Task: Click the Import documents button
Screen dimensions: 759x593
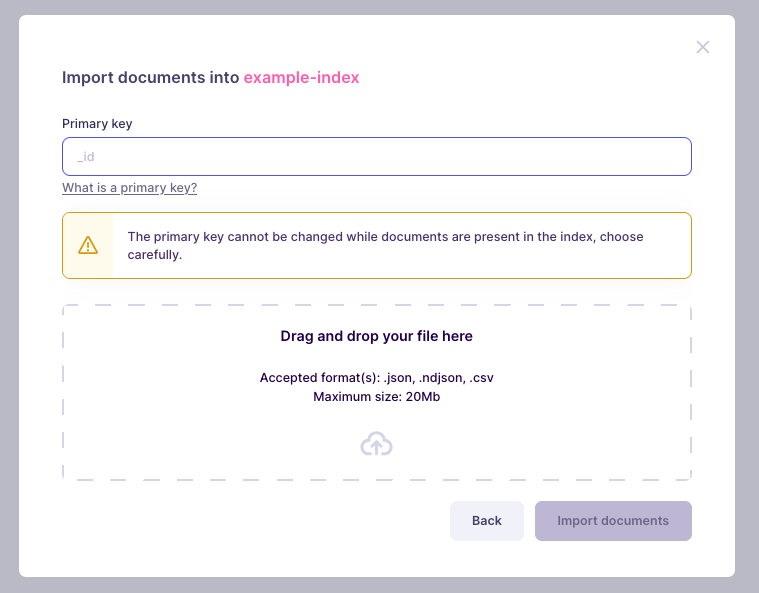Action: click(x=613, y=521)
